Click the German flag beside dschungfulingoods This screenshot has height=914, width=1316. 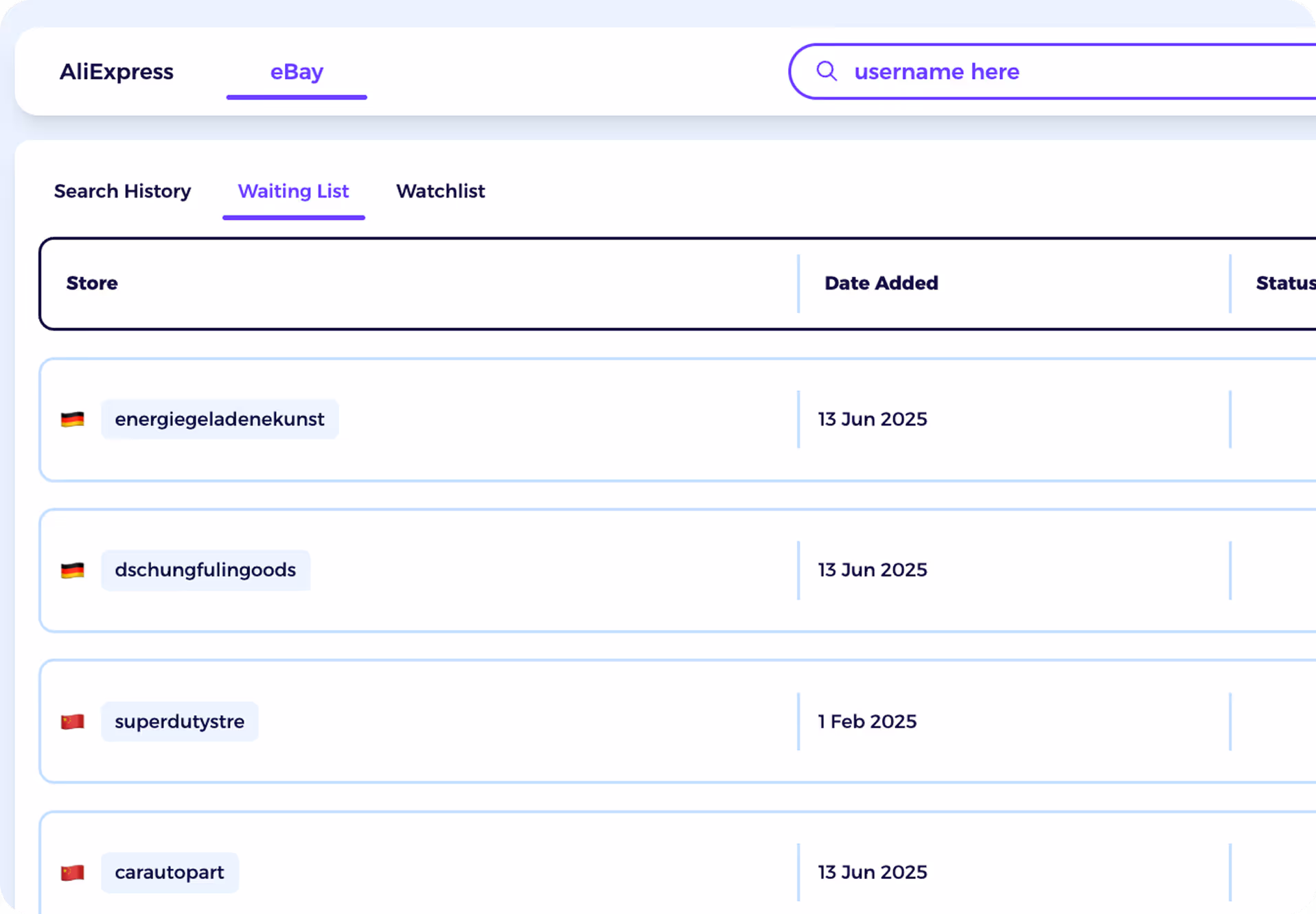[x=72, y=570]
